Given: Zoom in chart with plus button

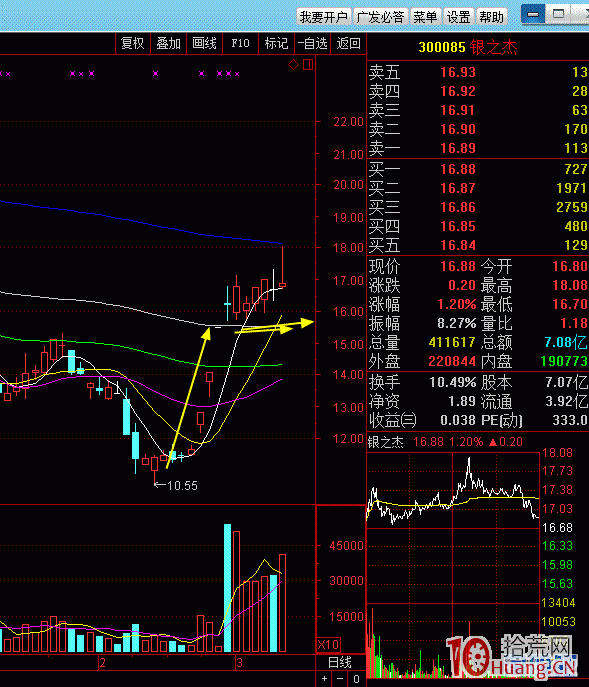Looking at the screenshot, I should [x=324, y=679].
